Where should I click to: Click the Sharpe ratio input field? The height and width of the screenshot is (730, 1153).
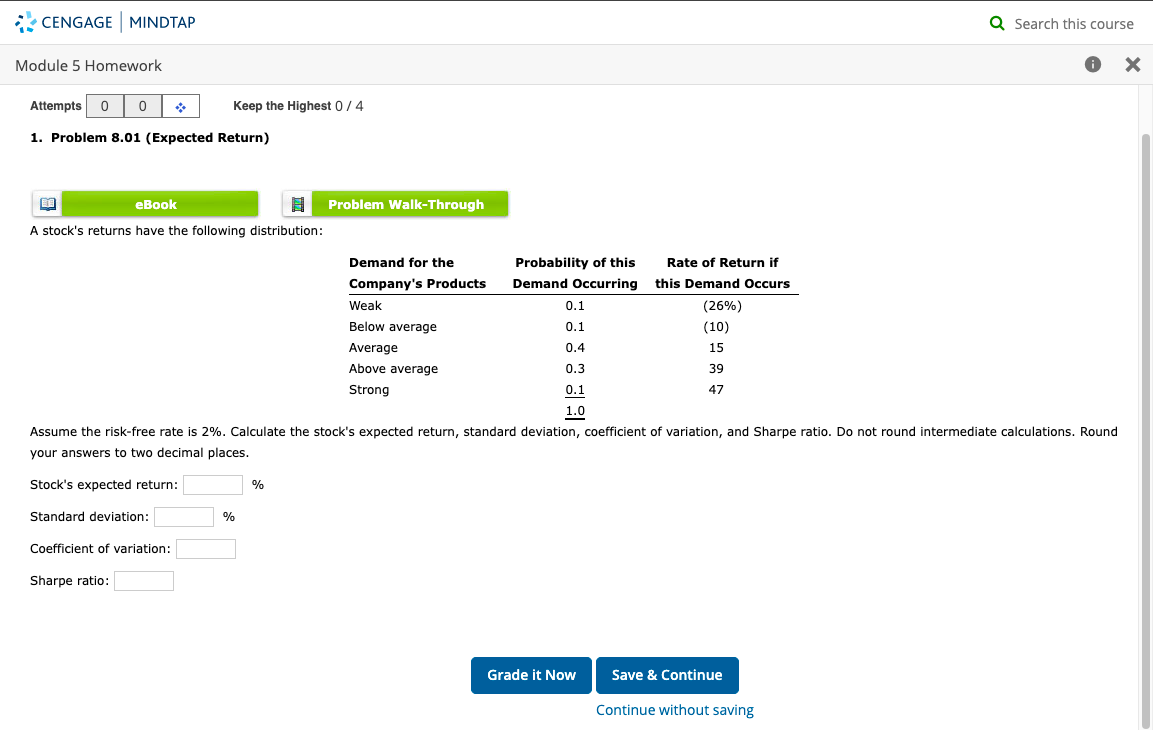click(143, 580)
